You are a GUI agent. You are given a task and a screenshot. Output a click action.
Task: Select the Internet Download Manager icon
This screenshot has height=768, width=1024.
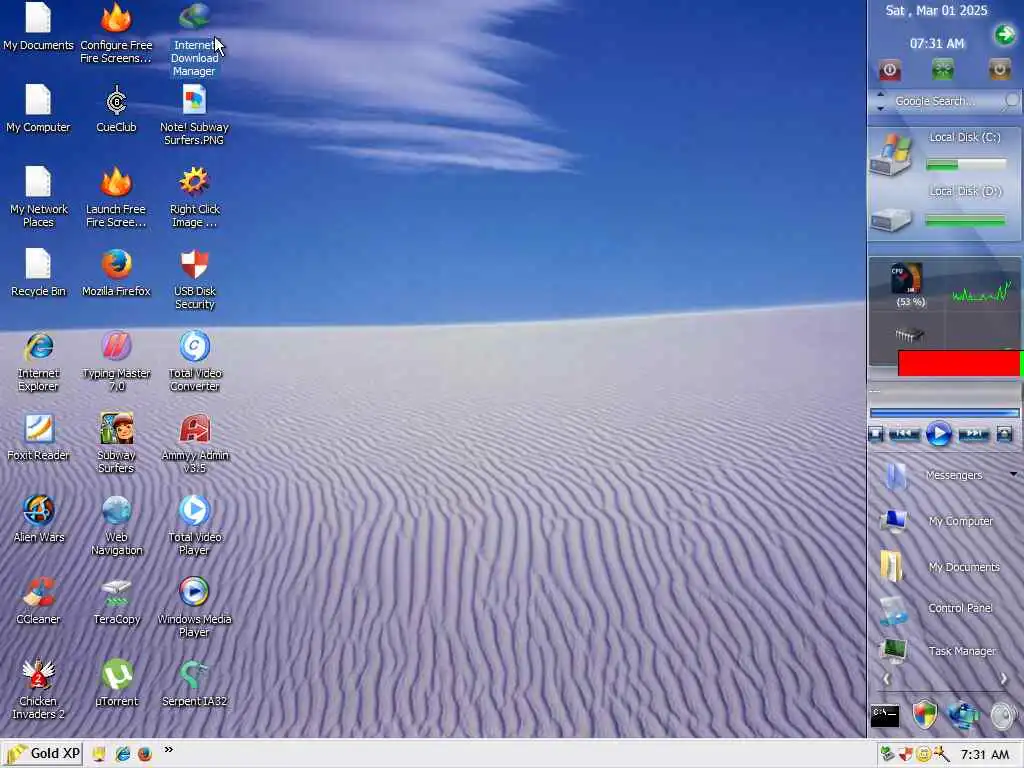pyautogui.click(x=194, y=39)
